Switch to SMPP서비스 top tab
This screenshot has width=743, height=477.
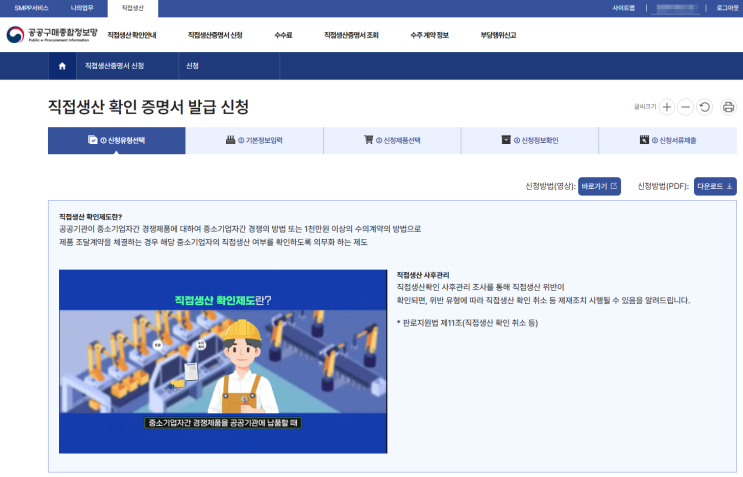(x=31, y=8)
